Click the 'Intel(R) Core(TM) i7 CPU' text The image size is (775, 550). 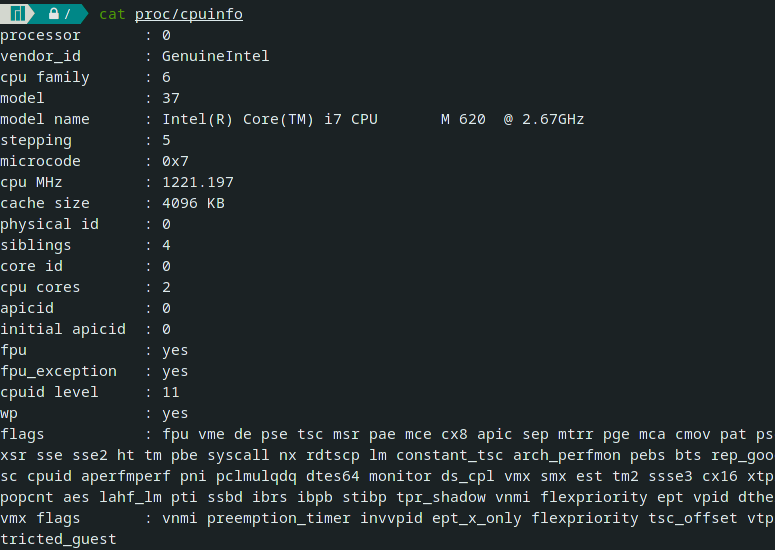(x=269, y=119)
